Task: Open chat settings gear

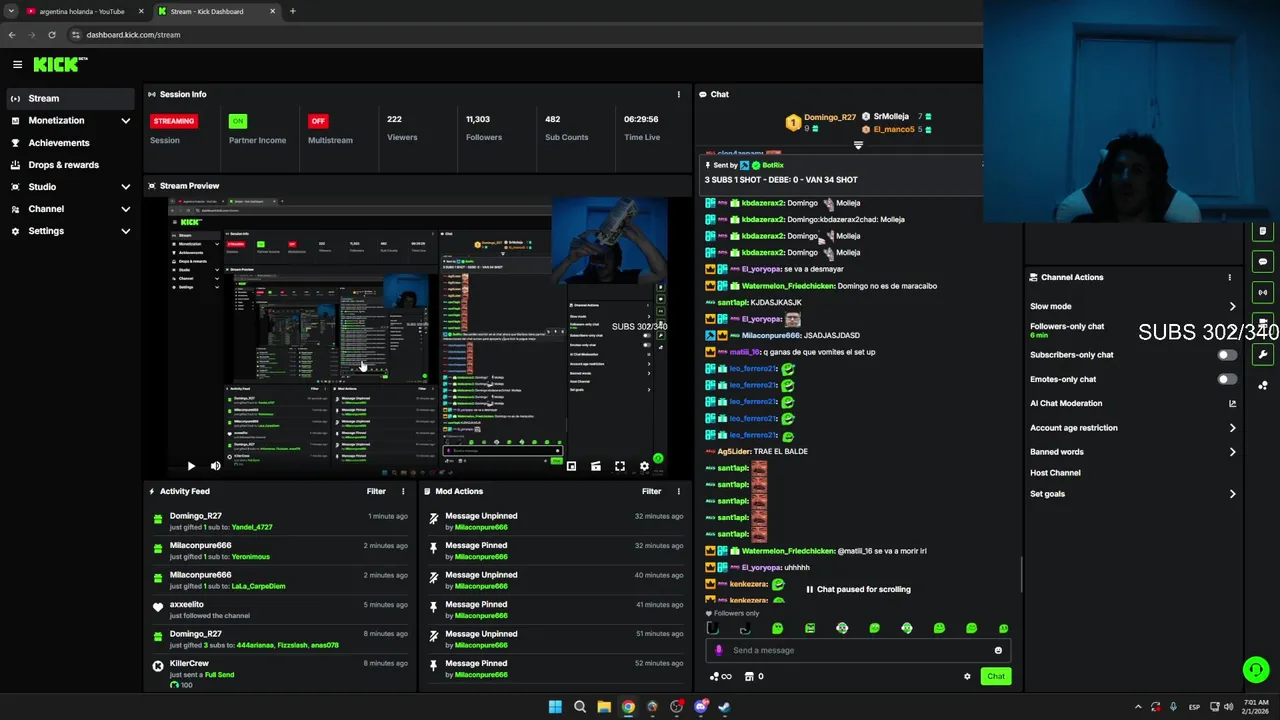Action: point(967,676)
